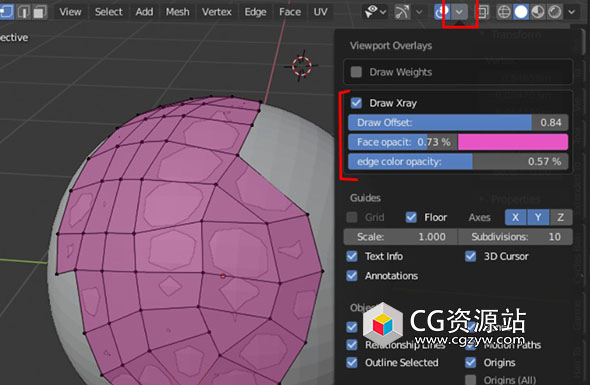Click the Viewport Overlays heading
This screenshot has height=385, width=590.
point(391,46)
